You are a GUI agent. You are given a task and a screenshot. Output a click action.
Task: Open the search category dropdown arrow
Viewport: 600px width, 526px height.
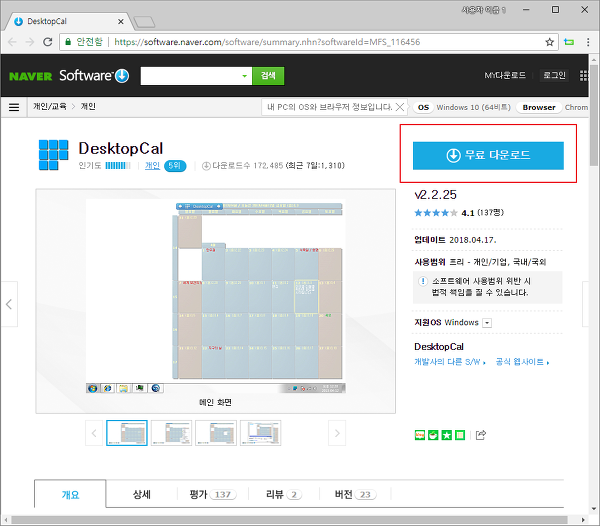click(x=245, y=76)
